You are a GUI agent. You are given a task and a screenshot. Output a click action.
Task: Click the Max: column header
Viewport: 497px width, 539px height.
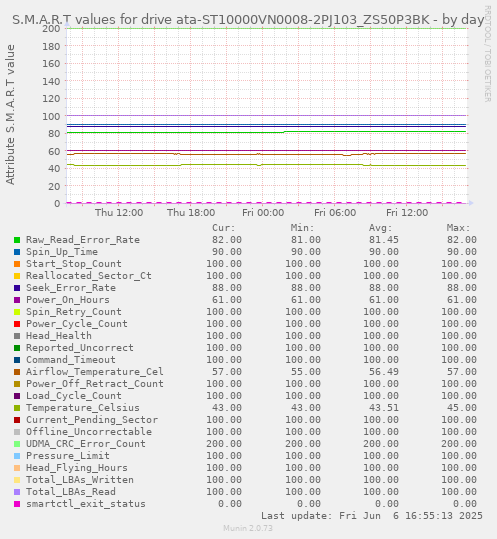coord(459,228)
